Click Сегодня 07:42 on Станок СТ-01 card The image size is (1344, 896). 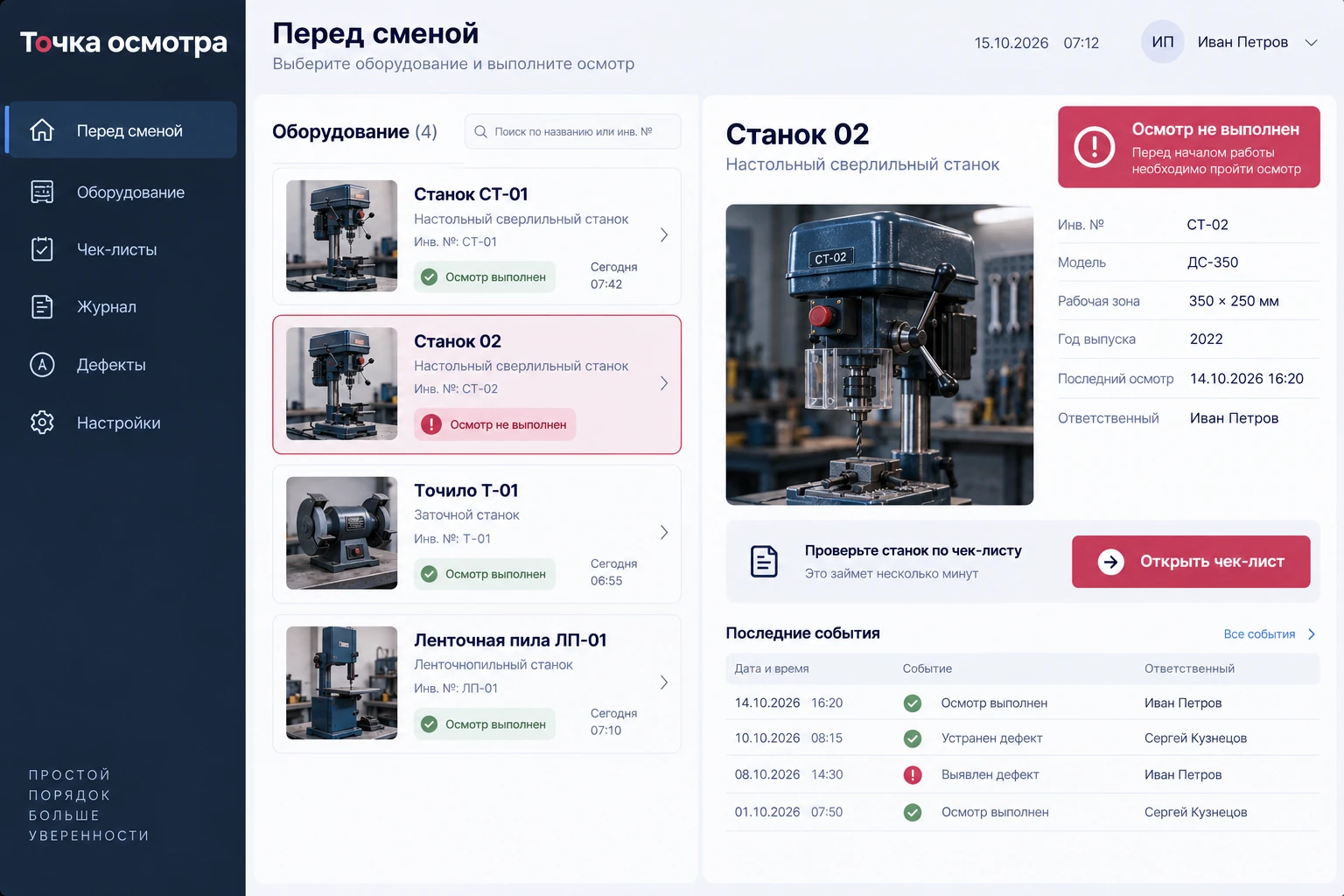[x=613, y=276]
